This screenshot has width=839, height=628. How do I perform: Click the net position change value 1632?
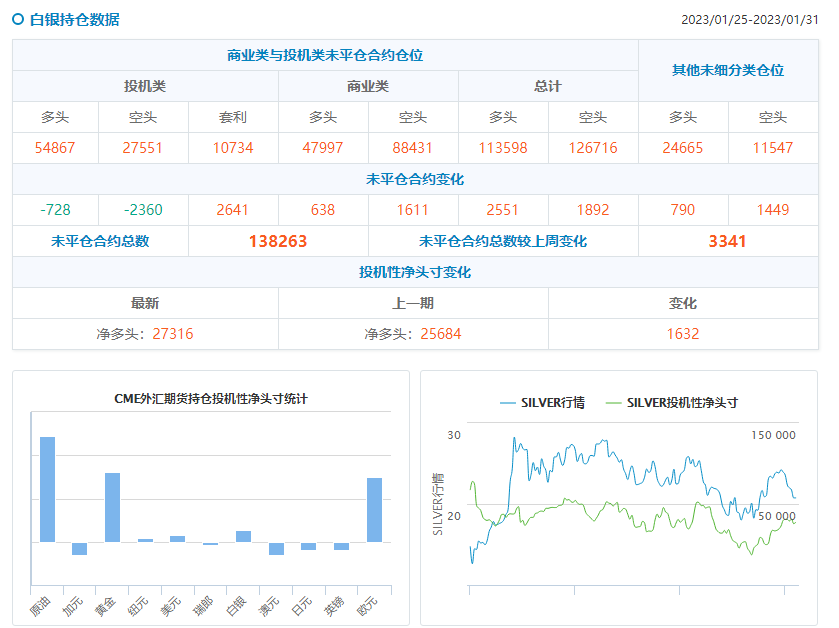click(x=683, y=334)
